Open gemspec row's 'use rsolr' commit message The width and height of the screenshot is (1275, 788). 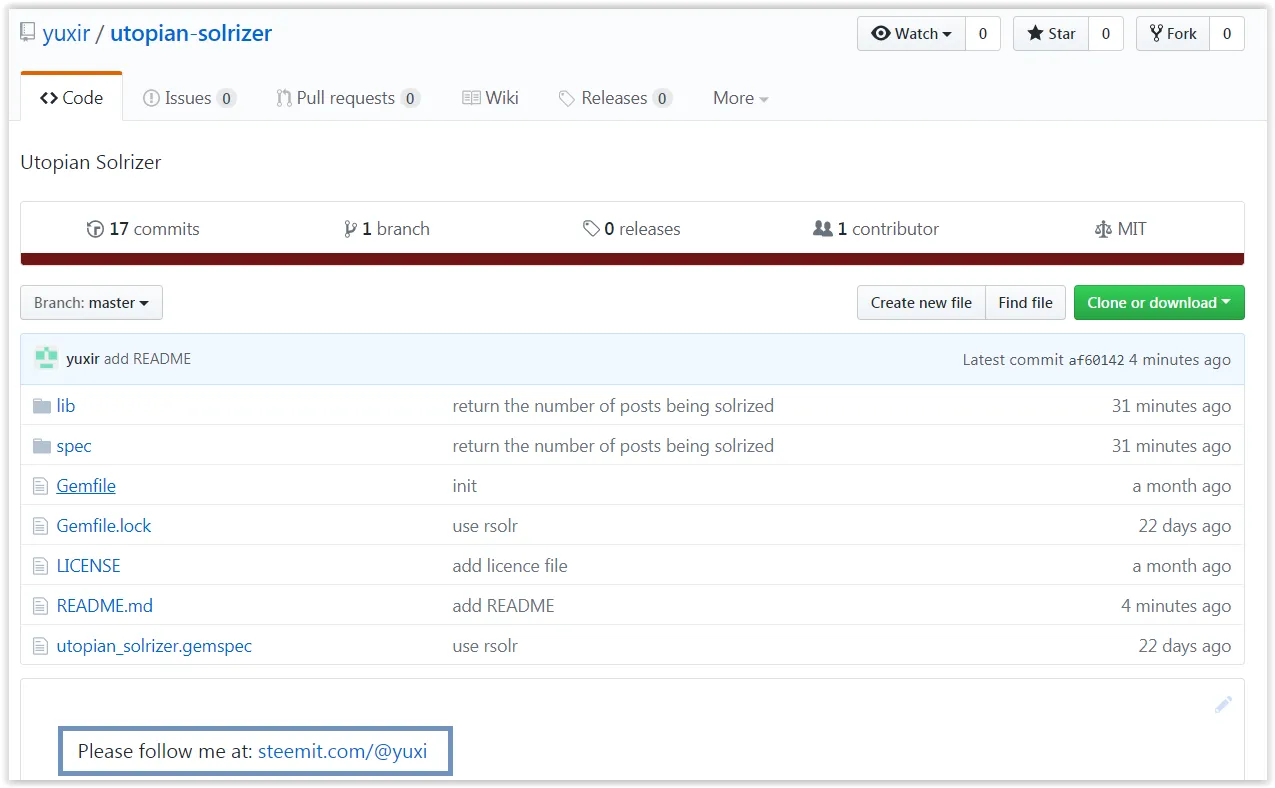[x=485, y=646]
